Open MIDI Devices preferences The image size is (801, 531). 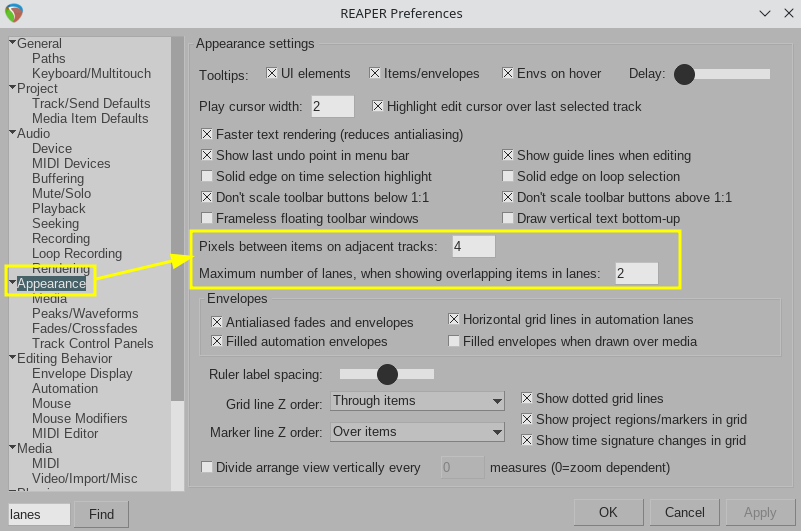click(x=71, y=163)
